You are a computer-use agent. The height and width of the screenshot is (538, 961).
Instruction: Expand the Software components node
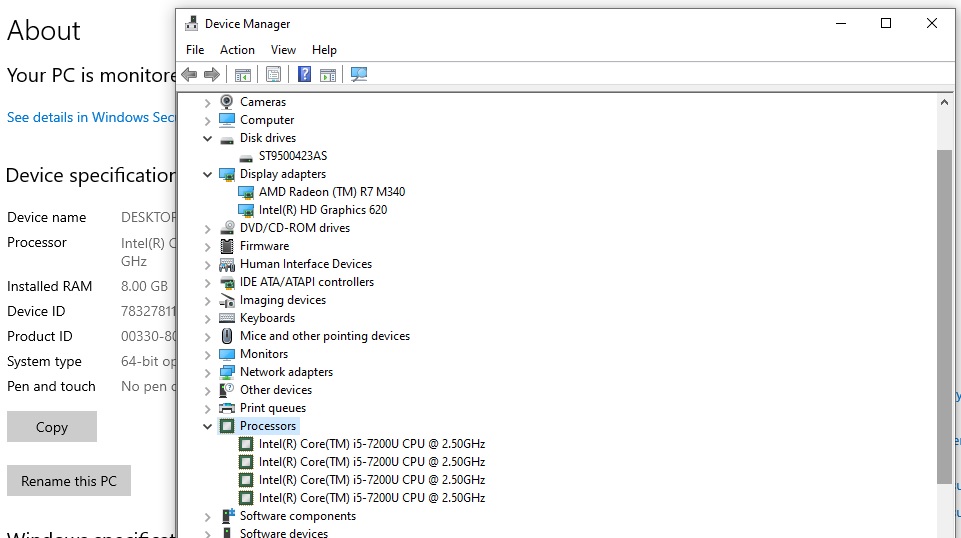click(x=207, y=517)
